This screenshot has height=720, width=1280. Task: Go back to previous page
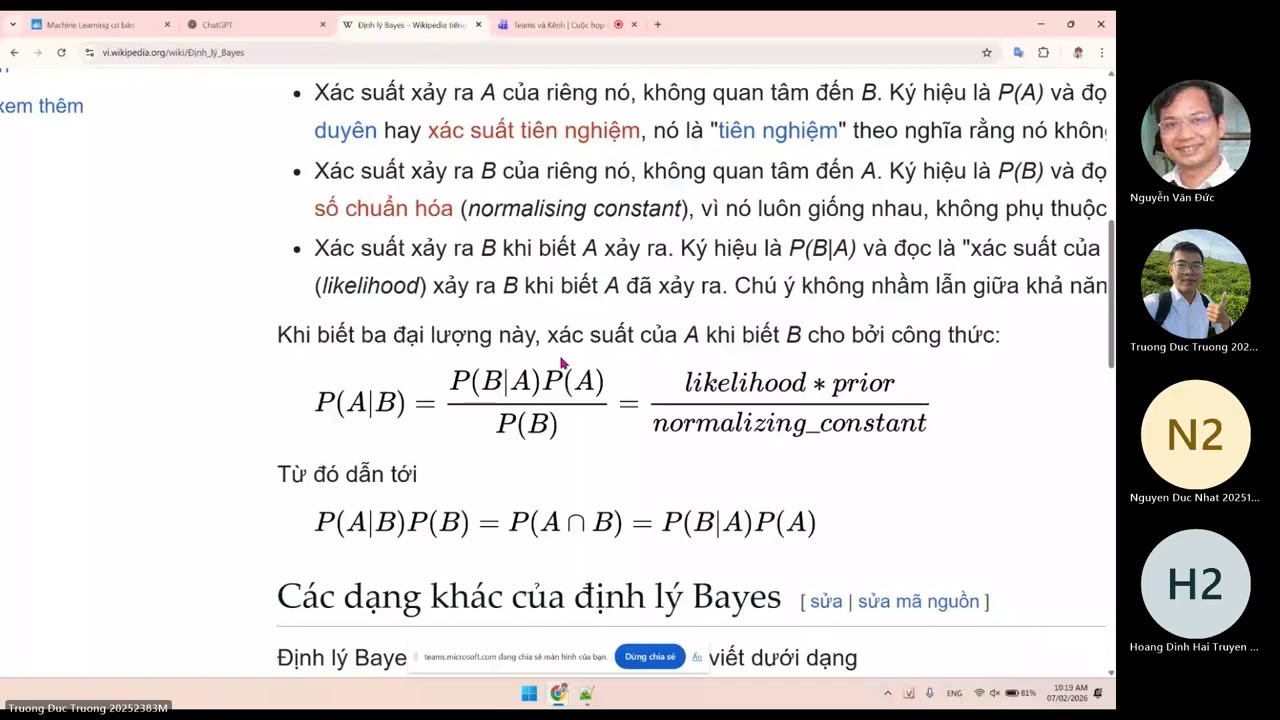point(14,52)
